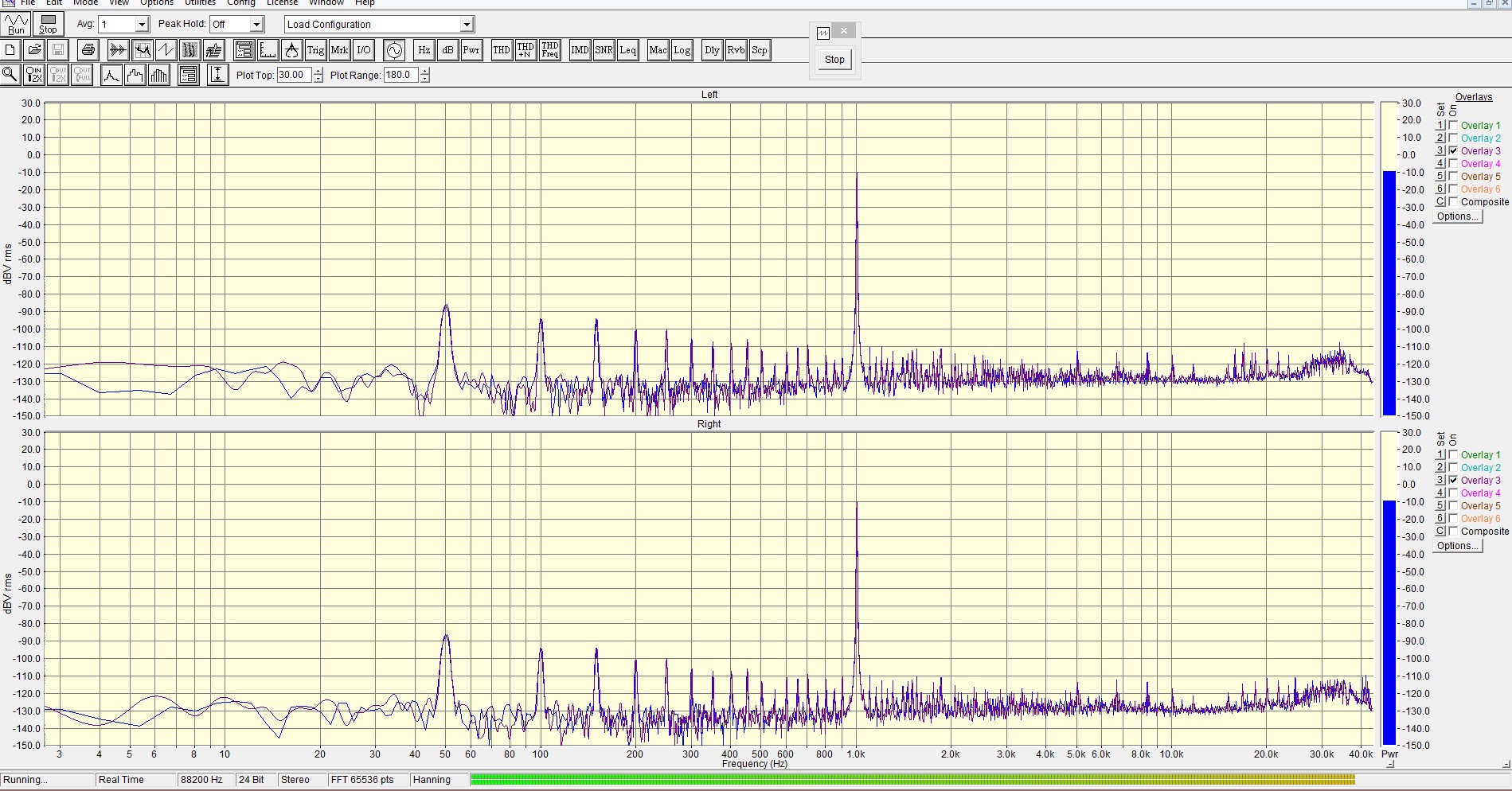
Task: Enable Overlay 1 in the Left plot
Action: pyautogui.click(x=1454, y=125)
